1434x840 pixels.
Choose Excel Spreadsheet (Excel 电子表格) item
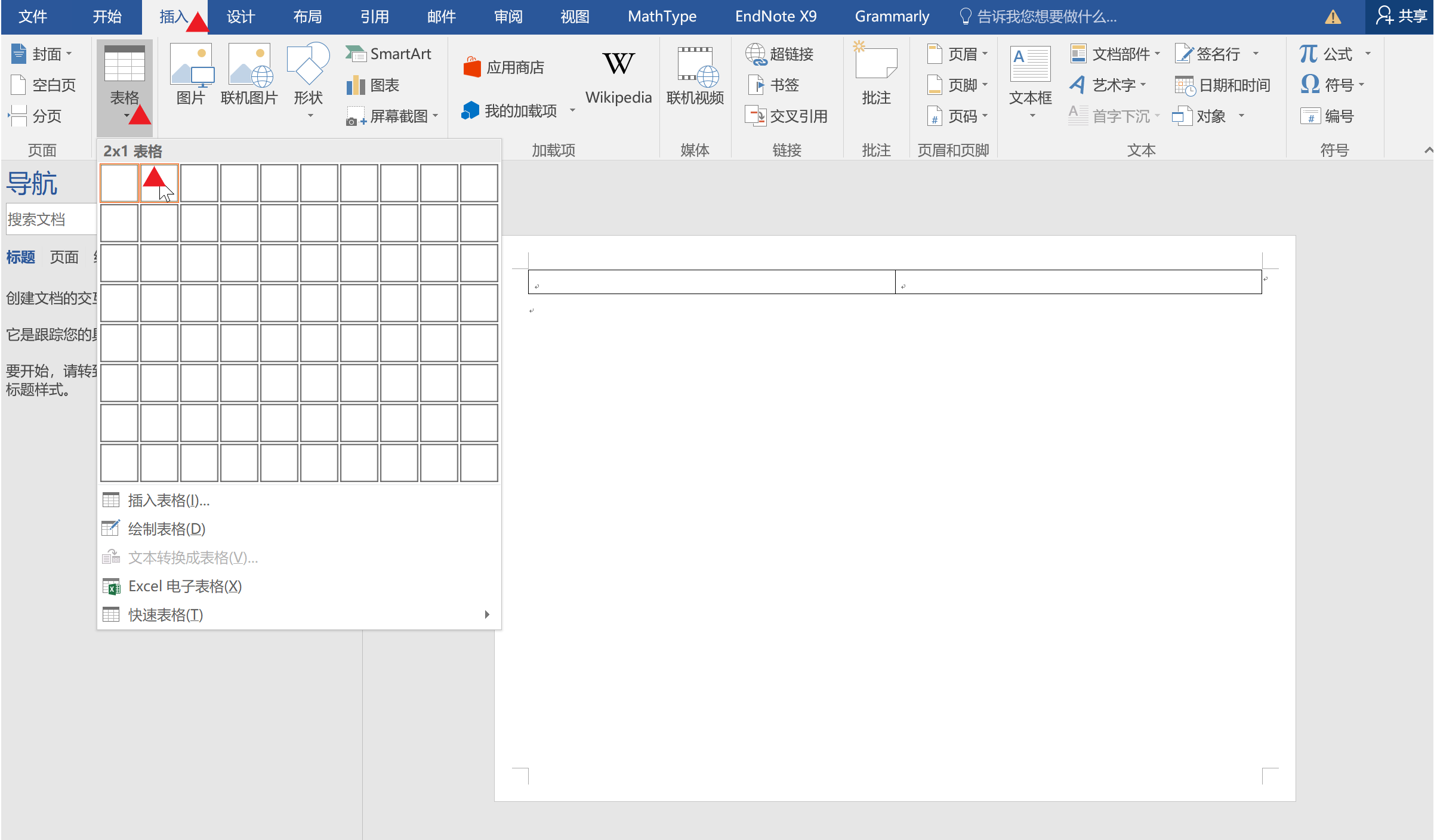[x=300, y=586]
